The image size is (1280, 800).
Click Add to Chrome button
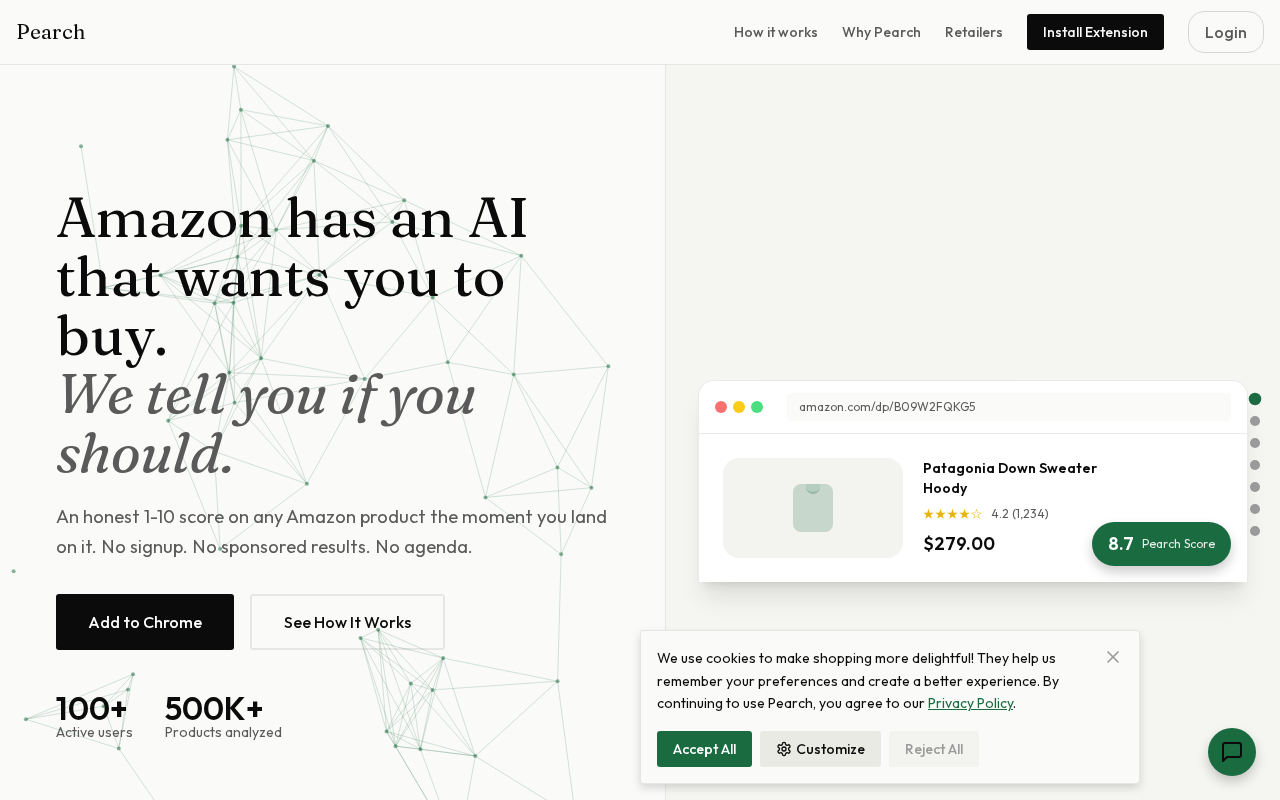pos(145,622)
